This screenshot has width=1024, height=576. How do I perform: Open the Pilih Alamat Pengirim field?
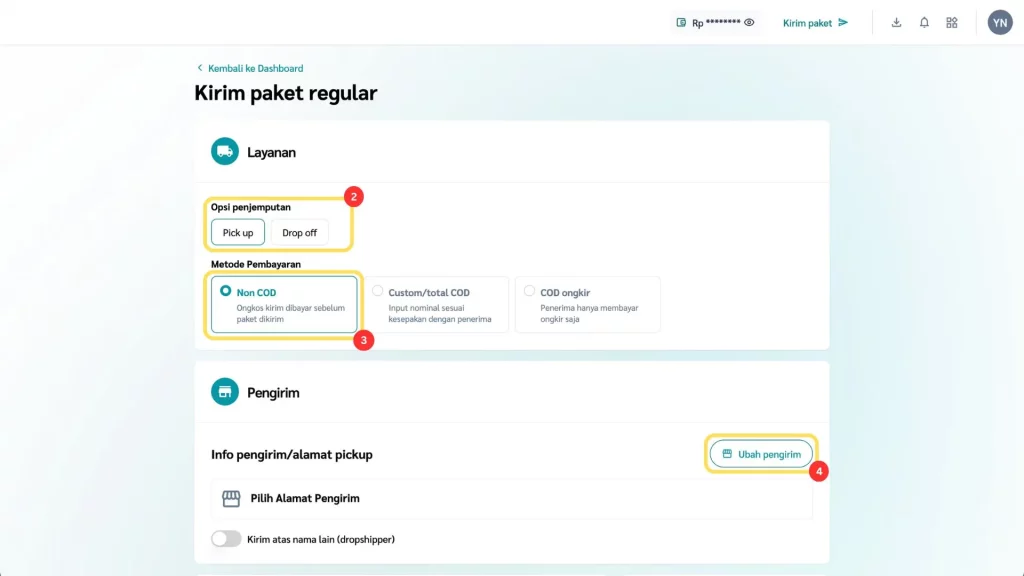[511, 498]
